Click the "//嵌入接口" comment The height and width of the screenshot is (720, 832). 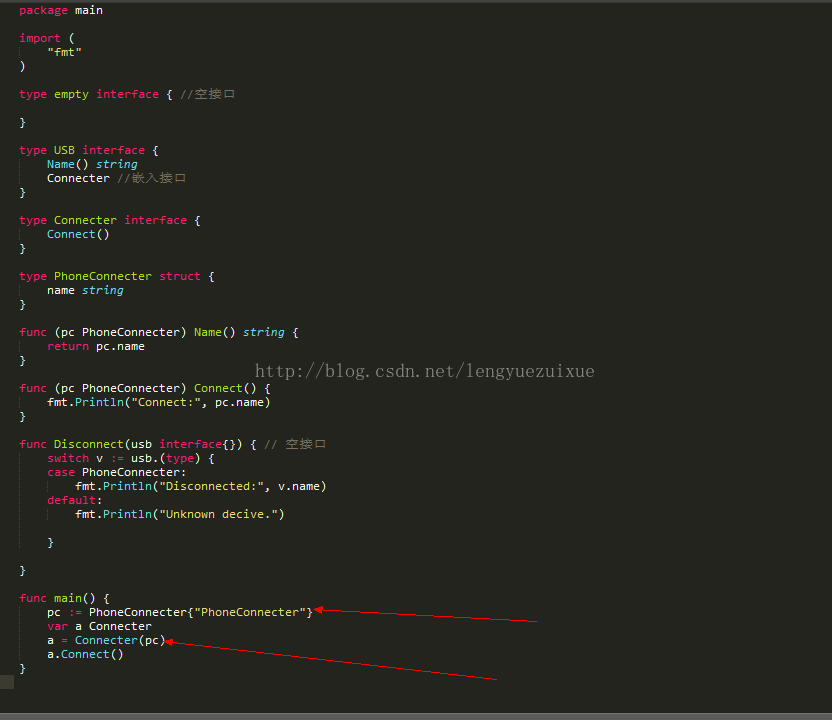point(151,178)
